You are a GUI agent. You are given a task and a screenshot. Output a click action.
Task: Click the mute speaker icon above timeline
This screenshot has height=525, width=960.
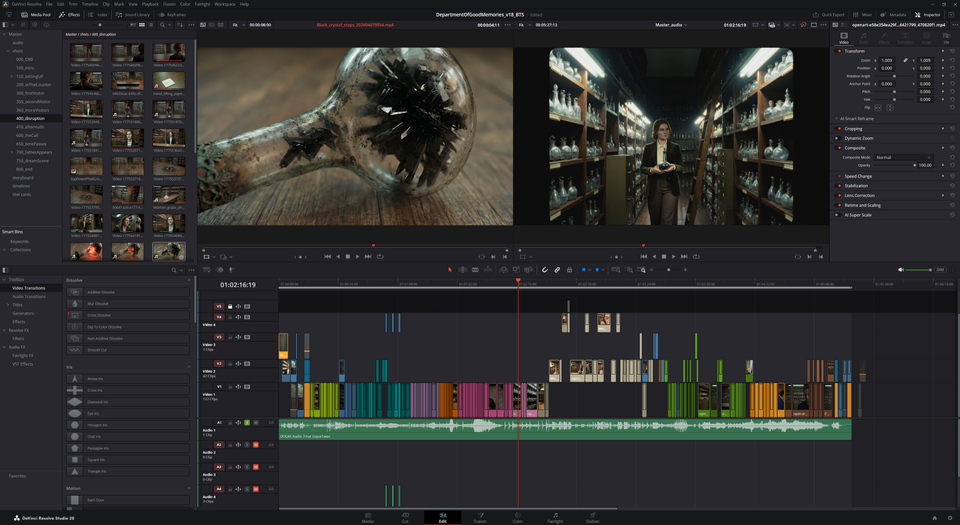901,270
